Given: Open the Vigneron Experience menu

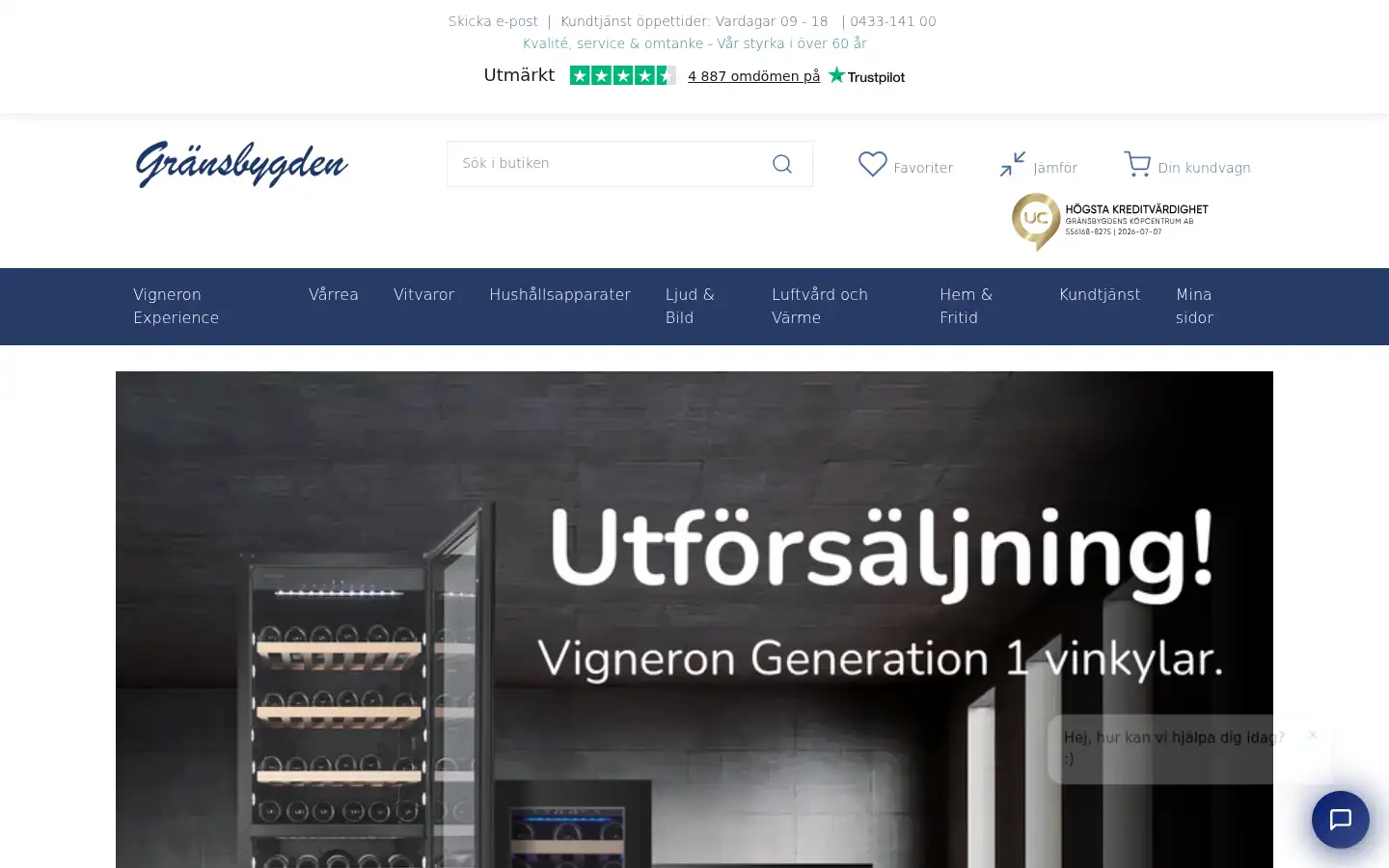Looking at the screenshot, I should [x=177, y=306].
